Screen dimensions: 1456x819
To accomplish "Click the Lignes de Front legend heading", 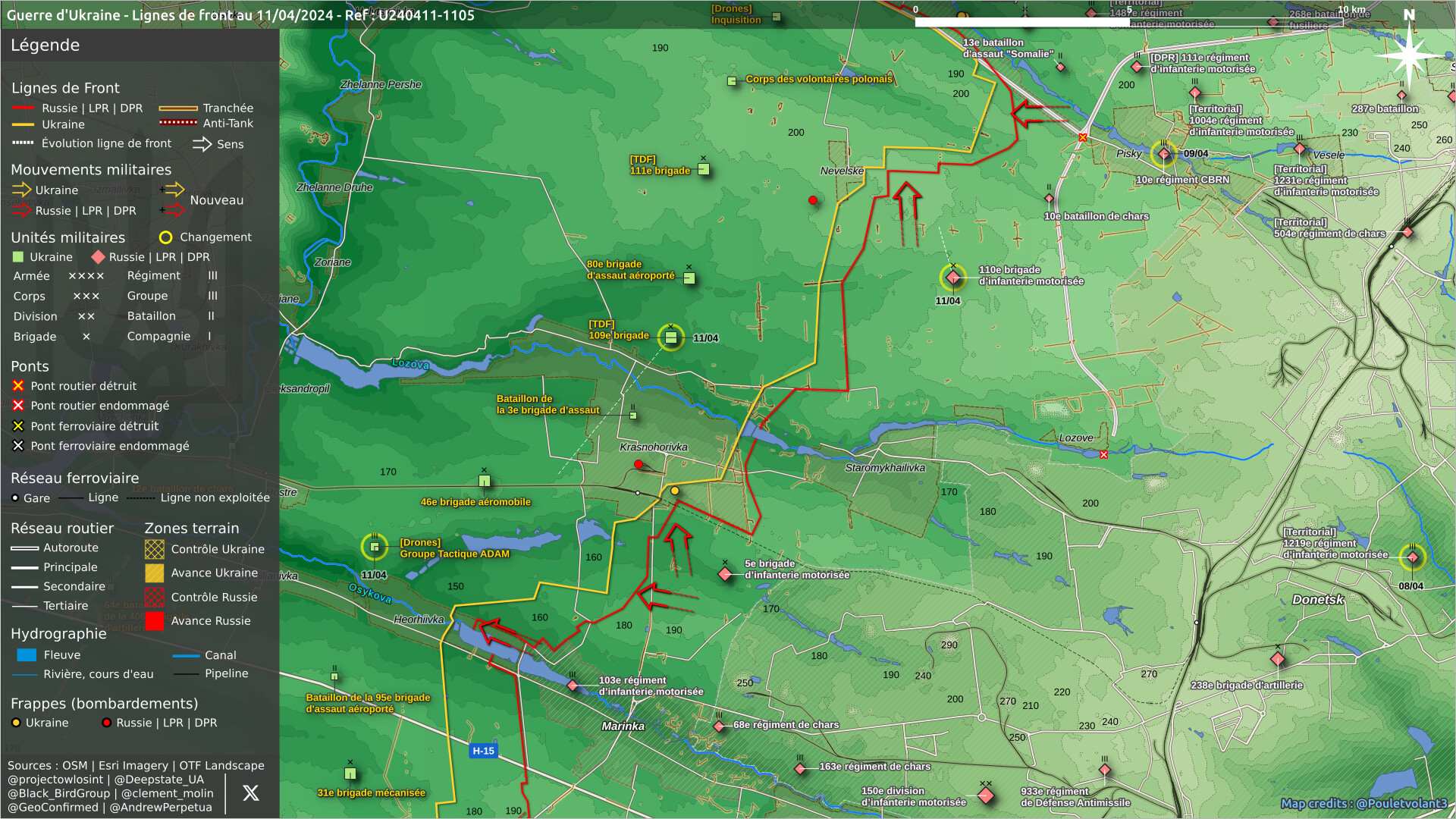I will point(65,88).
